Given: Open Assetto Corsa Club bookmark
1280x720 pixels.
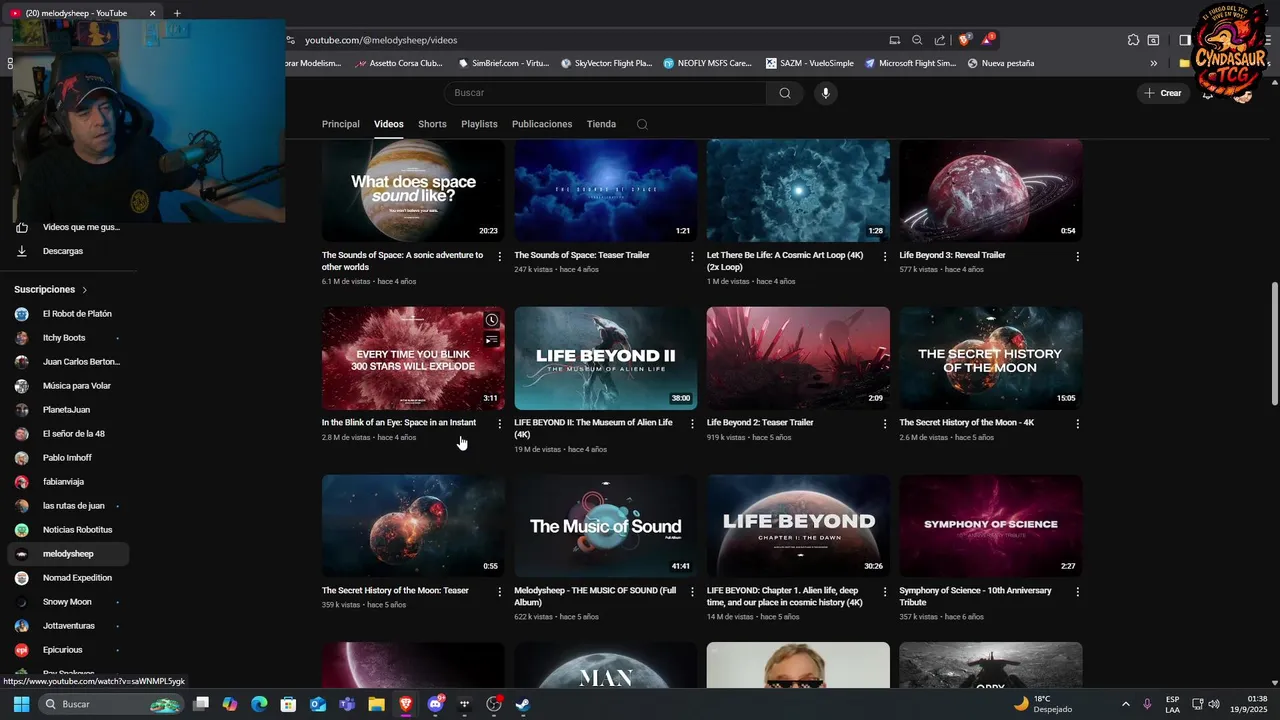Looking at the screenshot, I should pyautogui.click(x=398, y=63).
